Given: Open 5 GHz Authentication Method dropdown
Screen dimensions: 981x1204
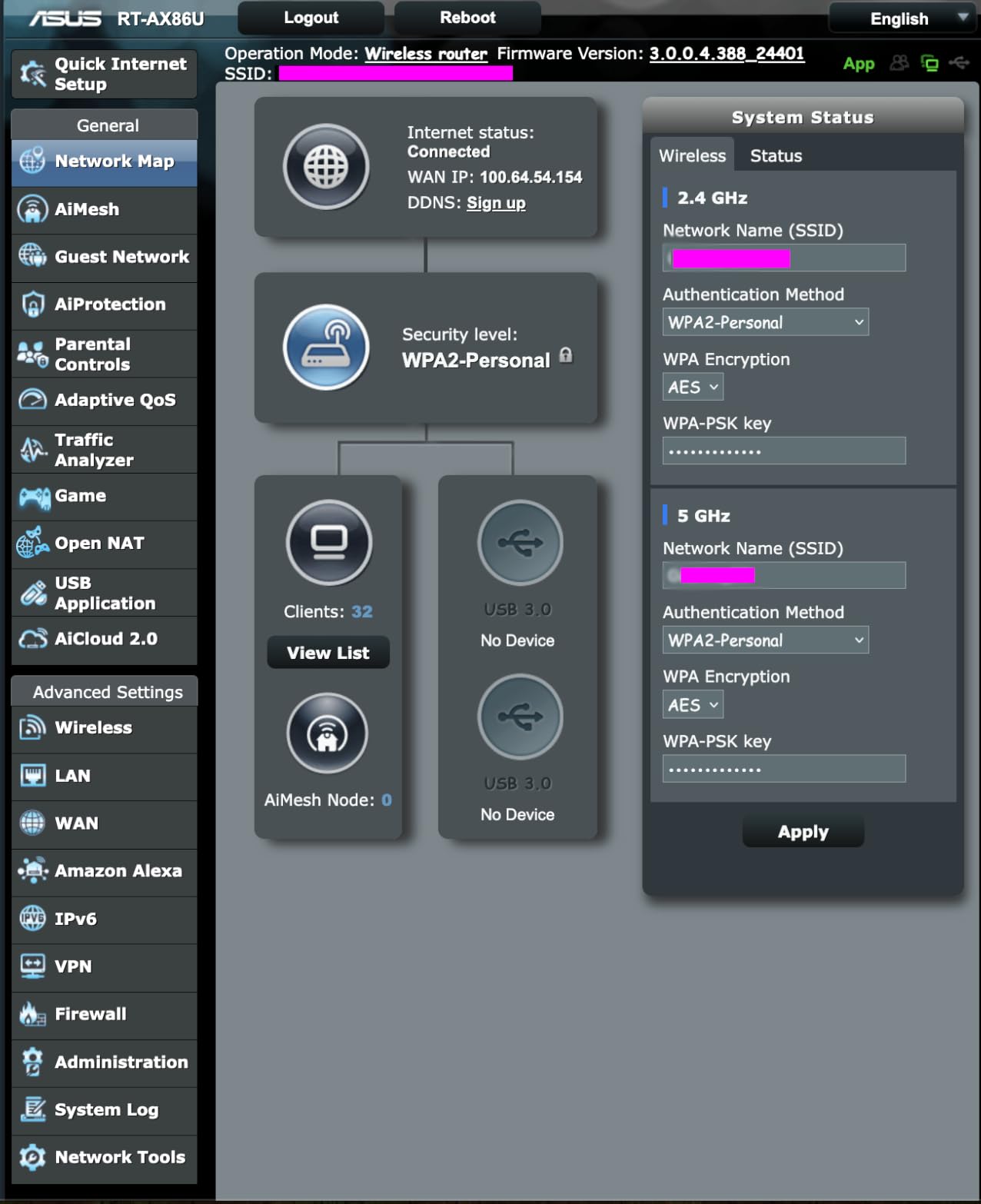Looking at the screenshot, I should click(x=766, y=640).
